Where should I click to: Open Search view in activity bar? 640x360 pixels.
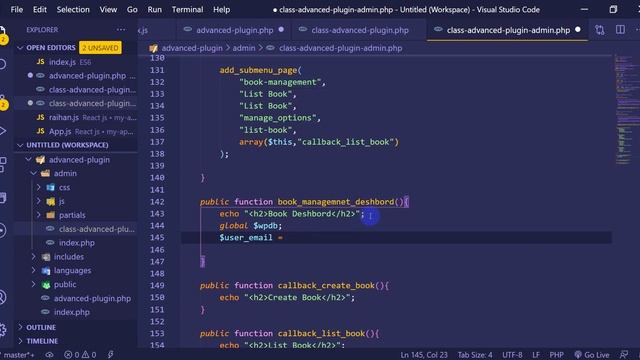(x=2, y=64)
